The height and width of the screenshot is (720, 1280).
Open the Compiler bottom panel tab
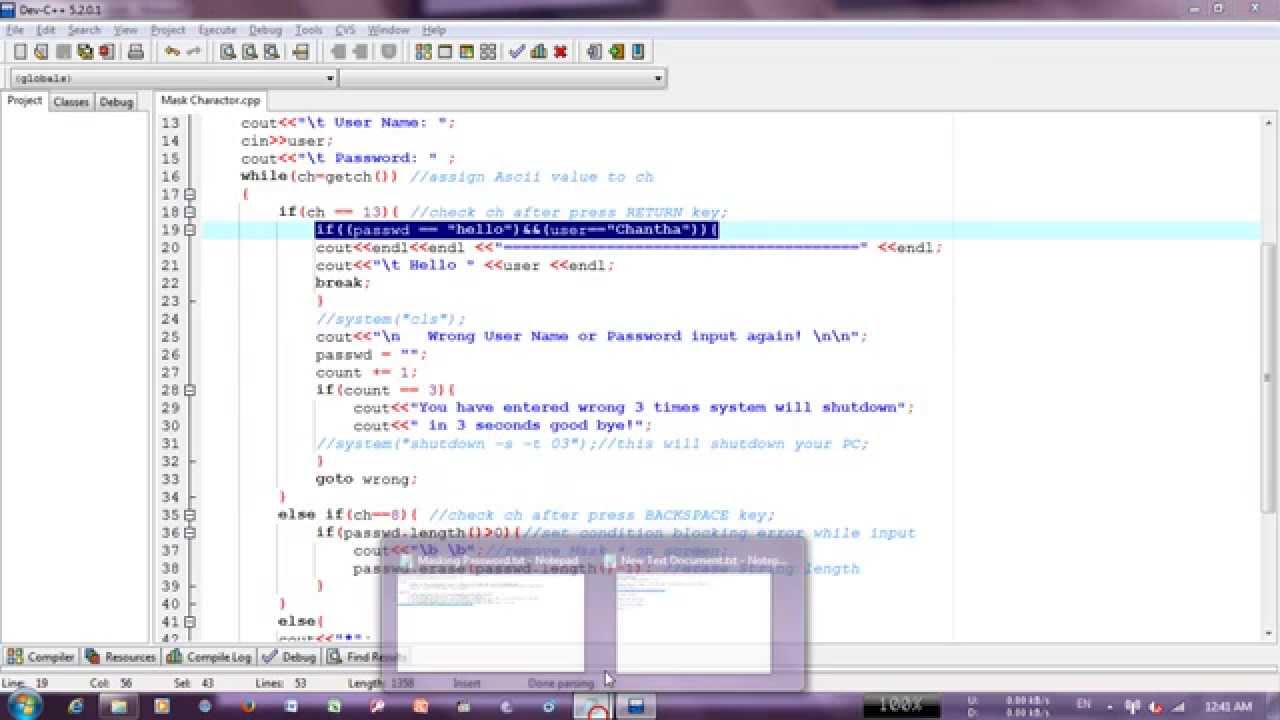tap(41, 657)
